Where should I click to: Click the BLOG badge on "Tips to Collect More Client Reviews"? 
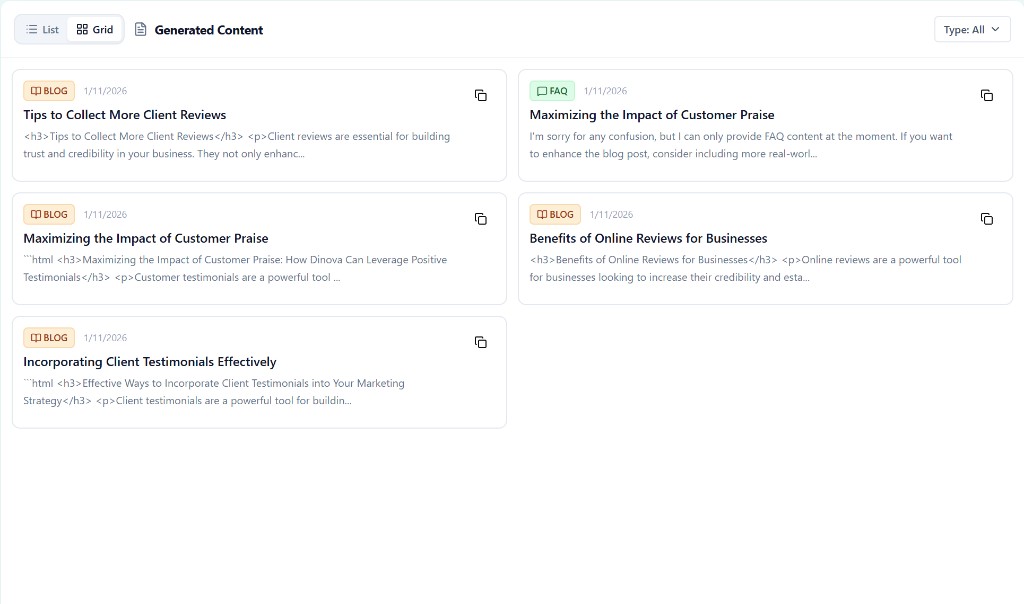49,91
